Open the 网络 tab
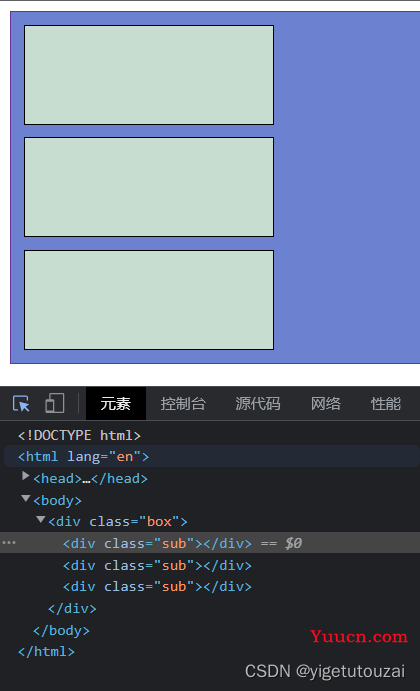This screenshot has width=420, height=691. [326, 404]
